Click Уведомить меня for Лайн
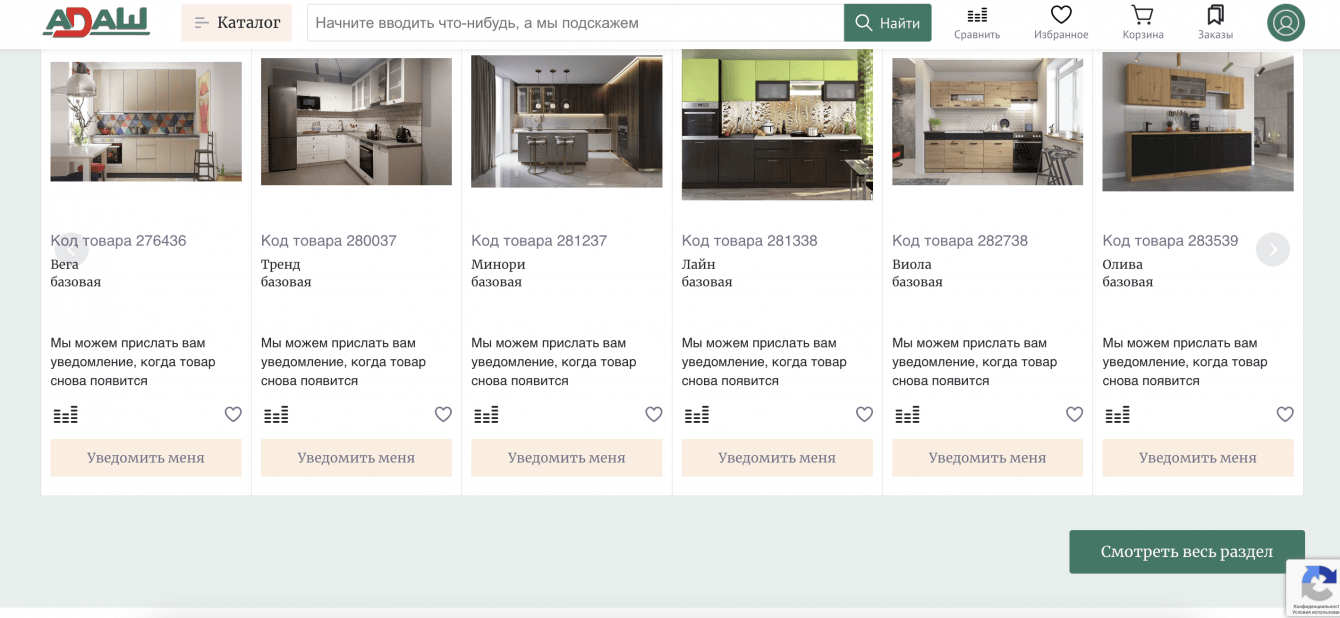 coord(777,458)
